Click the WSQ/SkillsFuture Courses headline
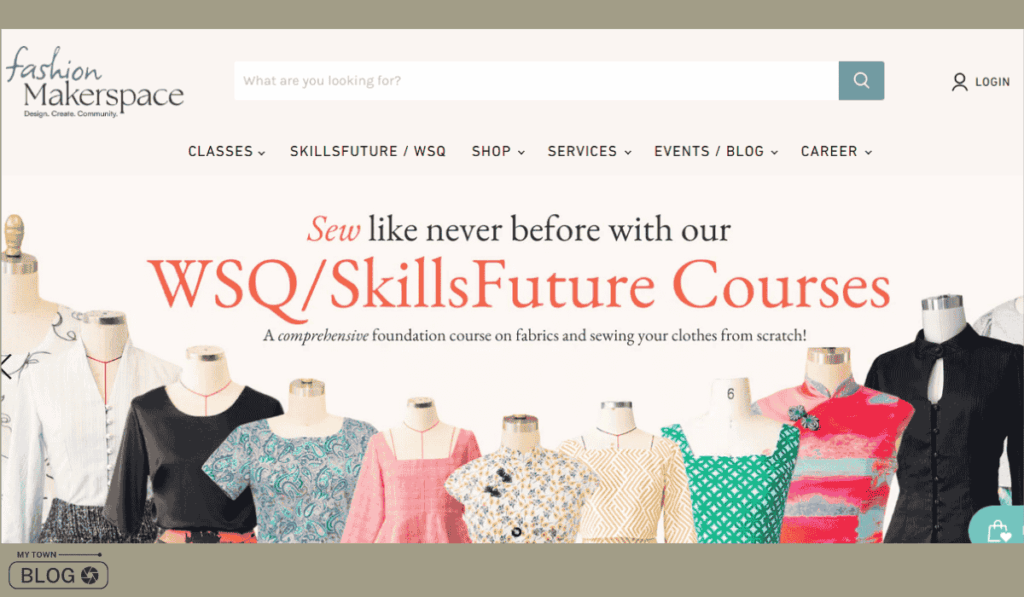Image resolution: width=1024 pixels, height=597 pixels. pyautogui.click(x=520, y=285)
